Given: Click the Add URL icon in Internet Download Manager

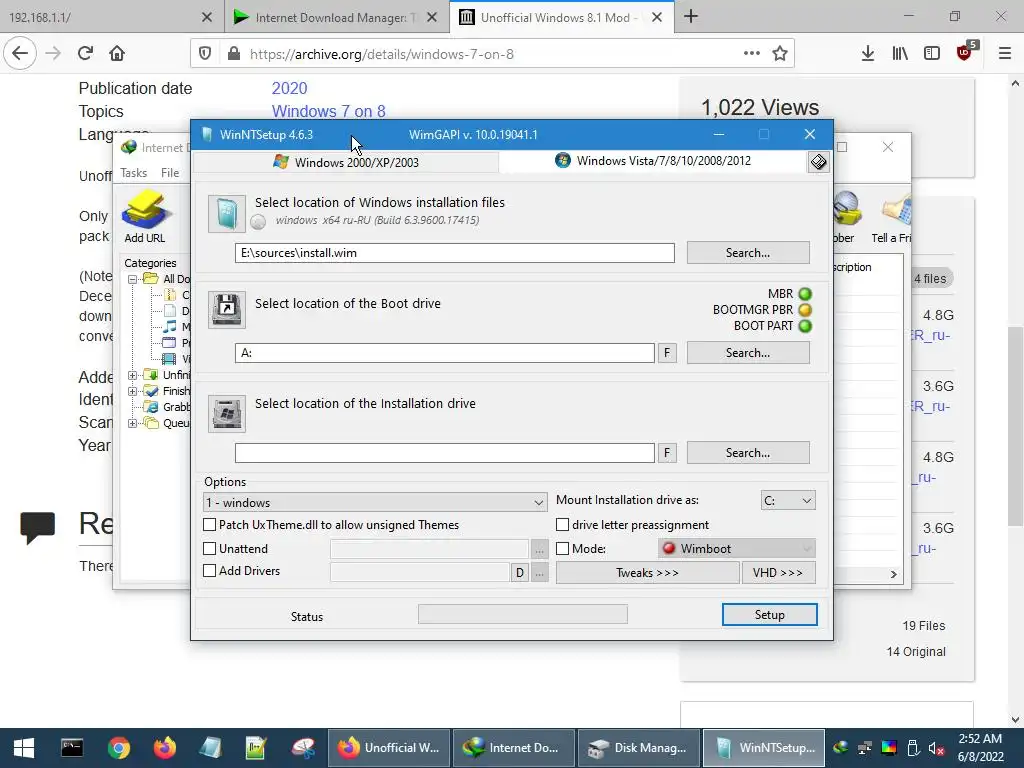Looking at the screenshot, I should point(145,217).
